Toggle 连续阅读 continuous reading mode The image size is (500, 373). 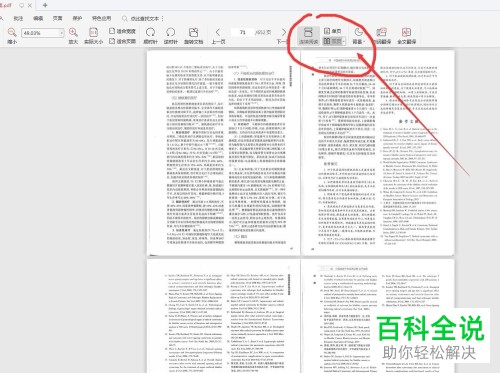point(308,36)
